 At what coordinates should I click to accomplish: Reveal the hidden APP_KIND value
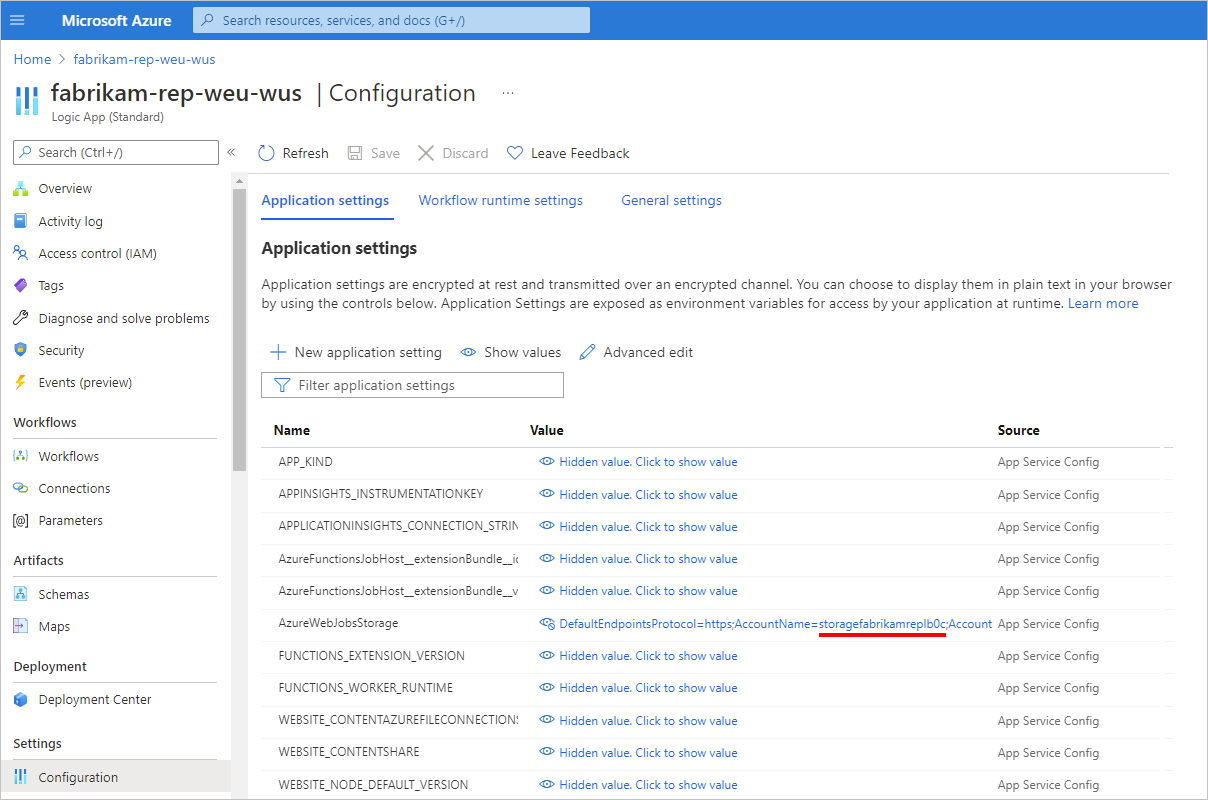pos(648,462)
